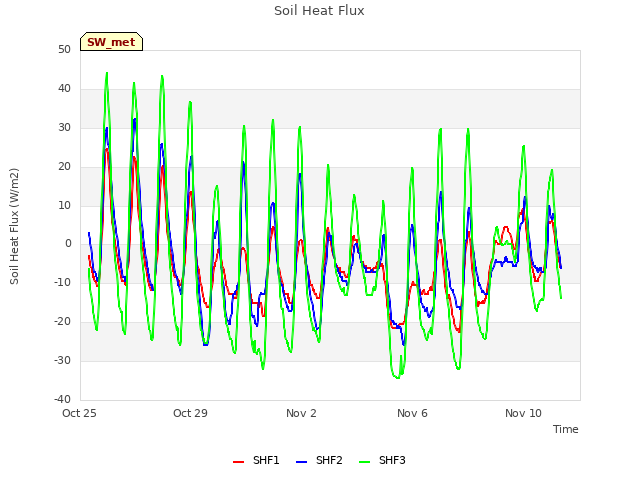Click the Soil Heat Flux (W/m2) axis title
The image size is (640, 480).
tap(14, 226)
